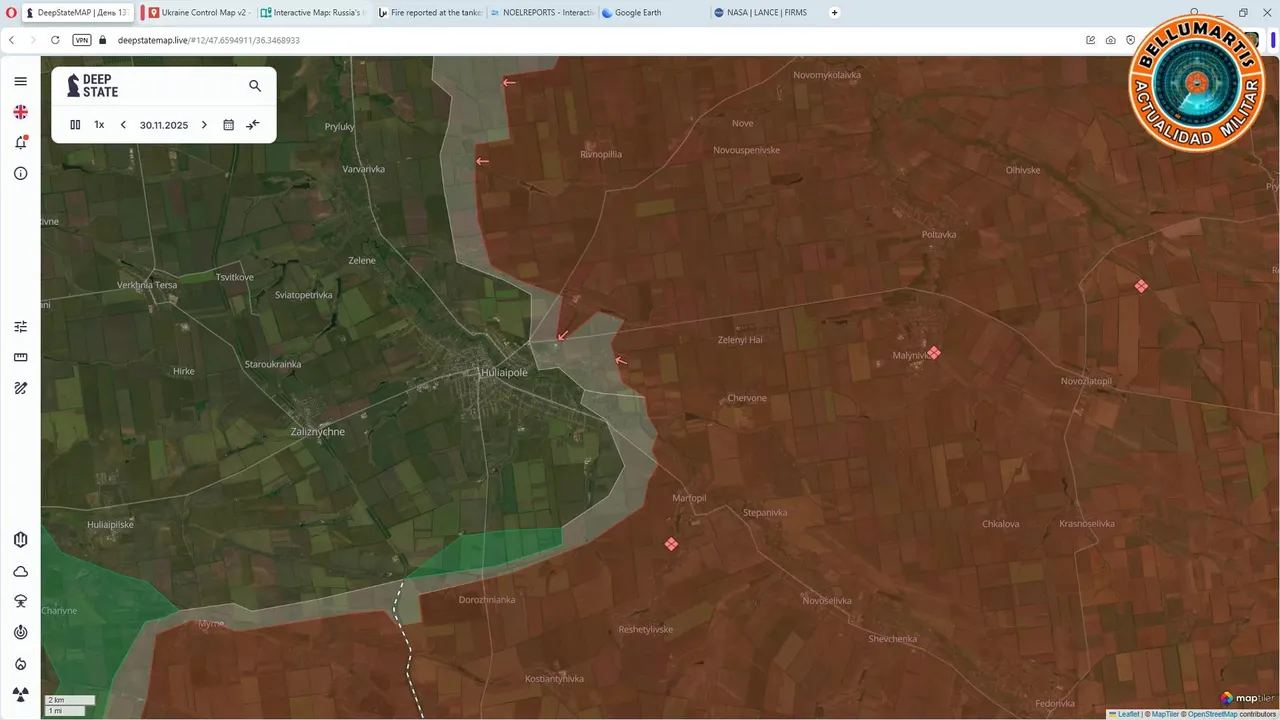Click the red marker near Novozlatopil road

click(1141, 286)
